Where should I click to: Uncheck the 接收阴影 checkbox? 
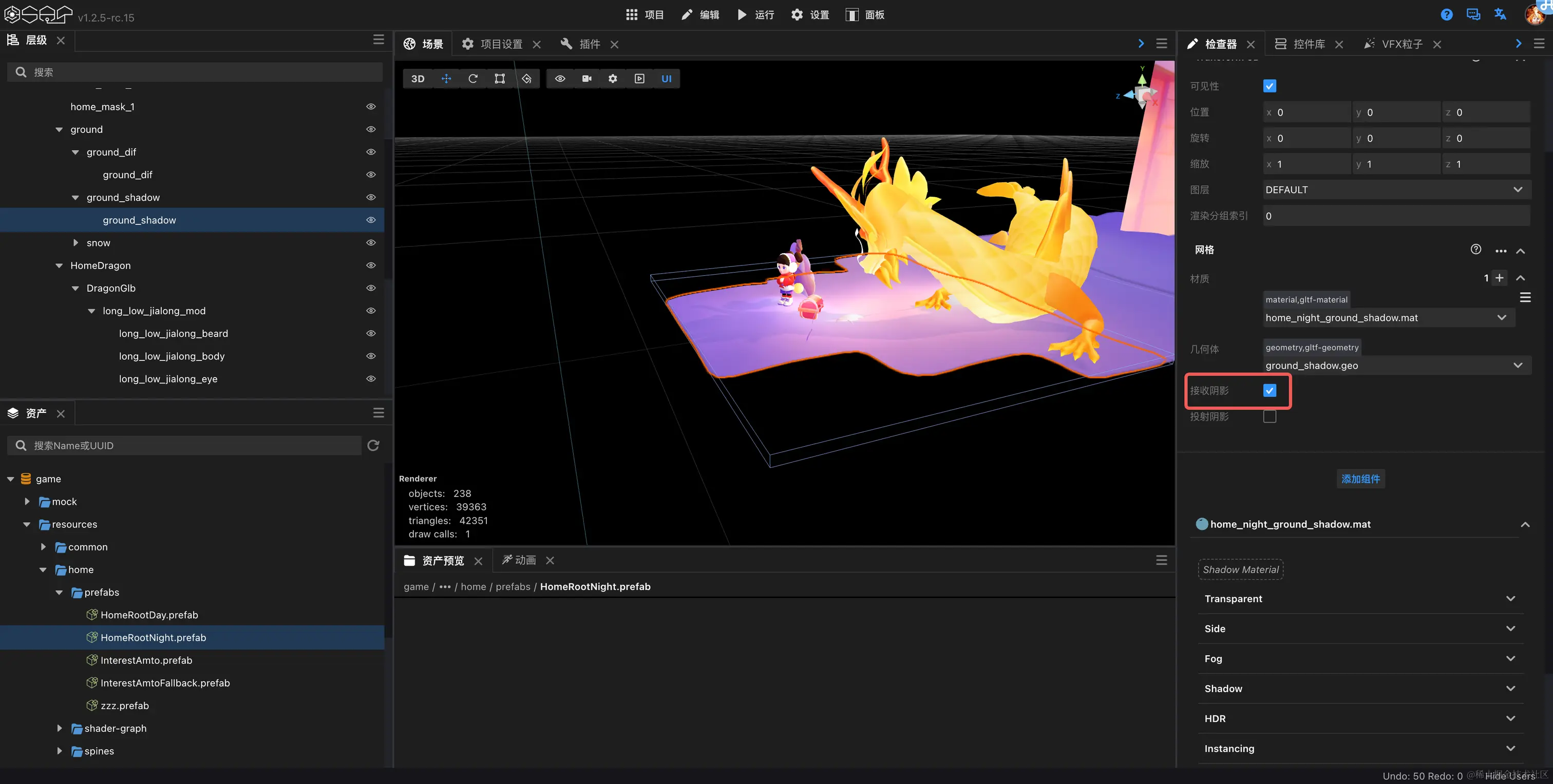(1270, 391)
